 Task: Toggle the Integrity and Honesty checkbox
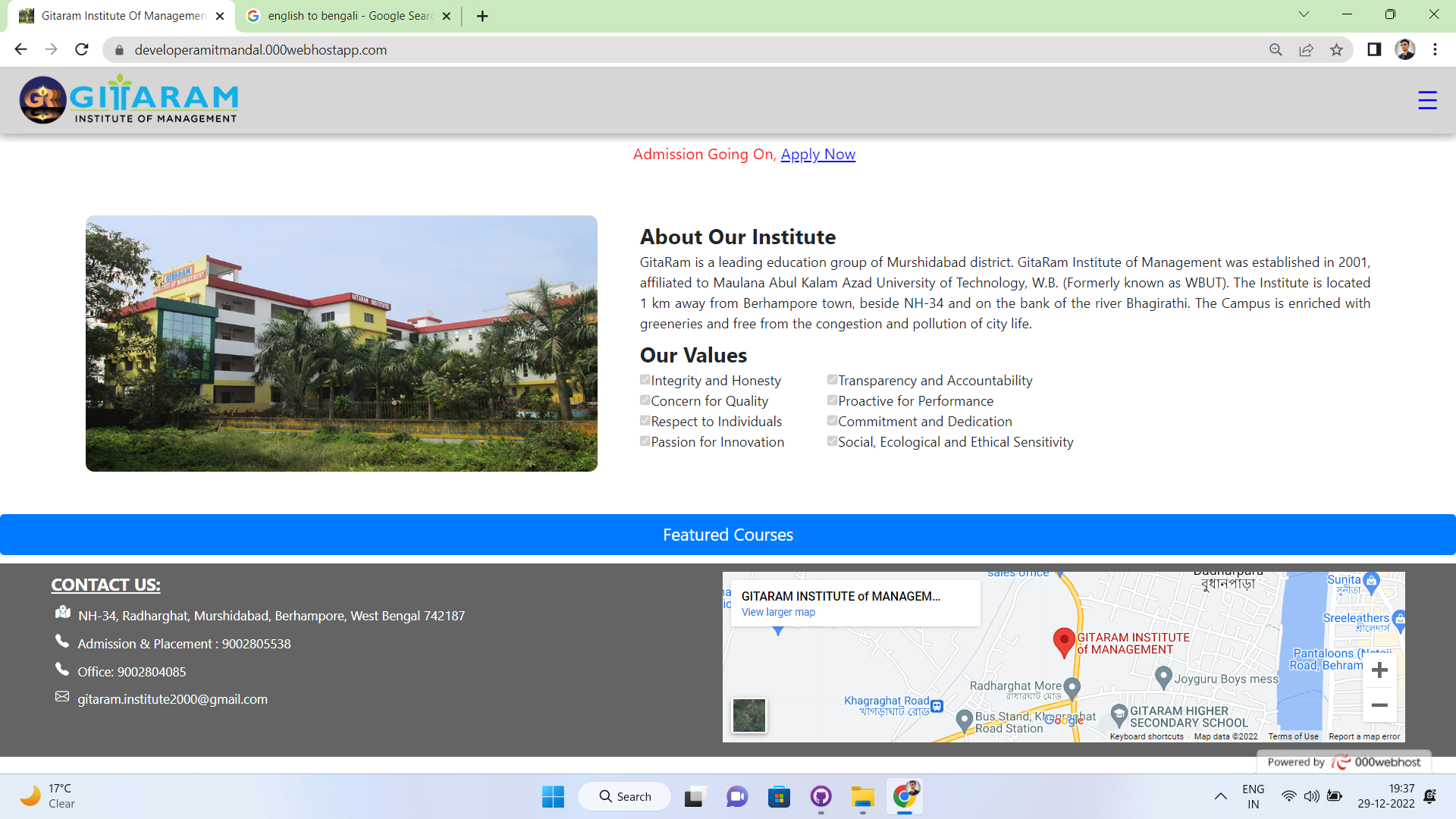pos(645,379)
